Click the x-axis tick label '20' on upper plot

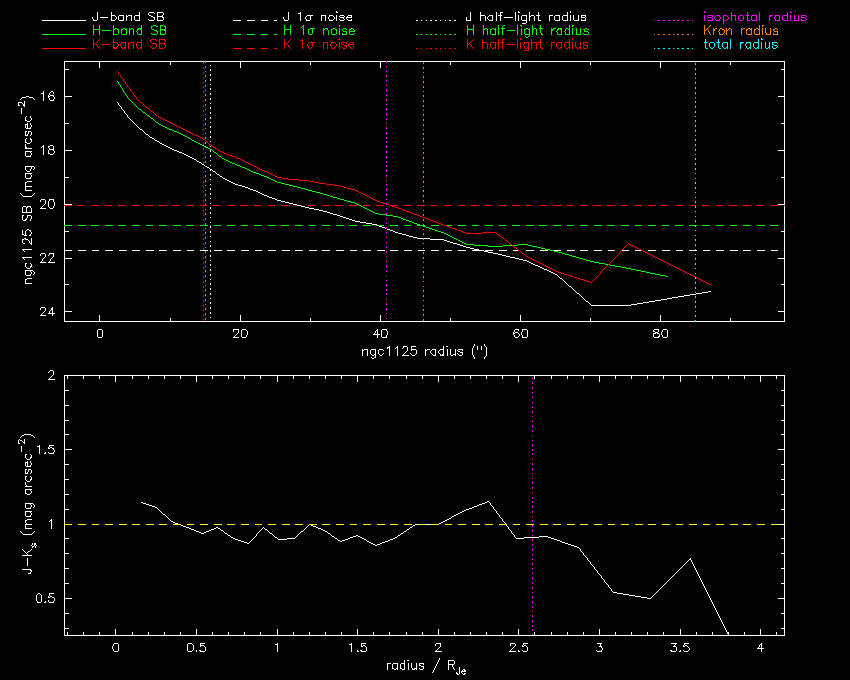point(240,334)
